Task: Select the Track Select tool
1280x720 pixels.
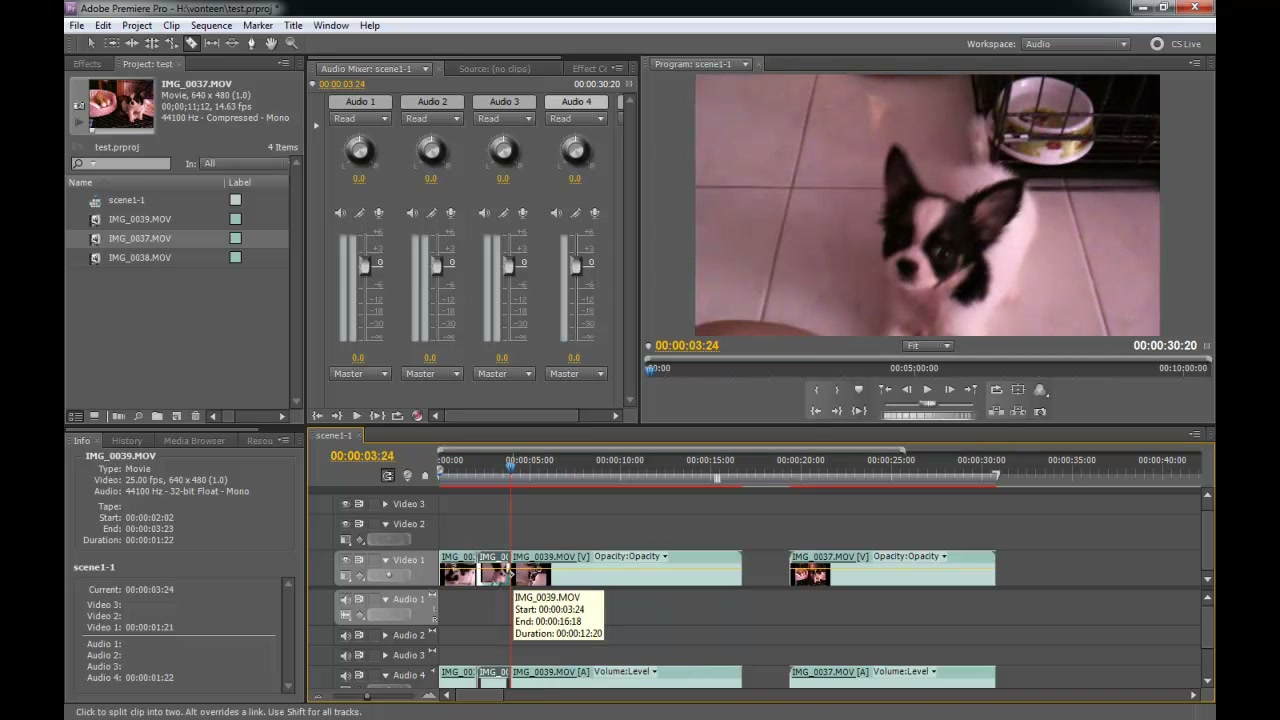Action: tap(111, 43)
